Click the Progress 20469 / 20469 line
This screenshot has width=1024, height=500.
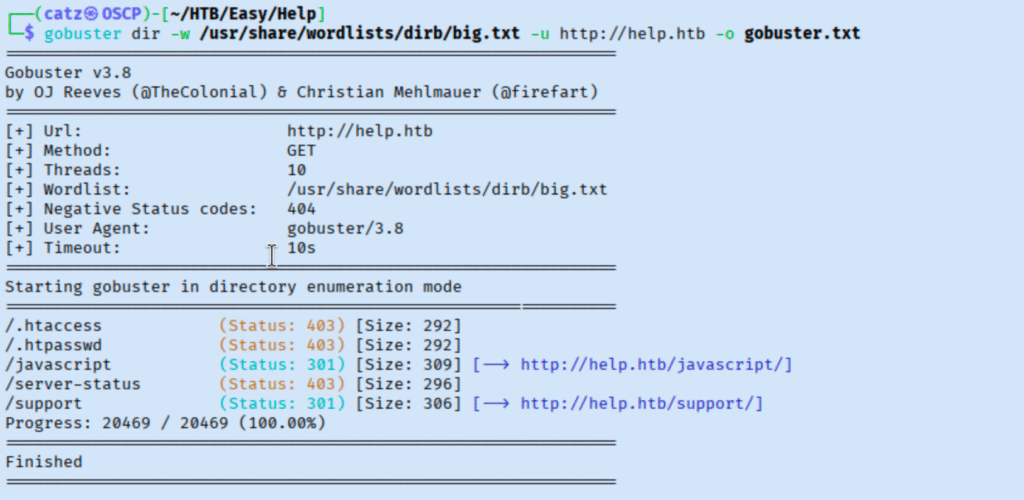coord(165,422)
